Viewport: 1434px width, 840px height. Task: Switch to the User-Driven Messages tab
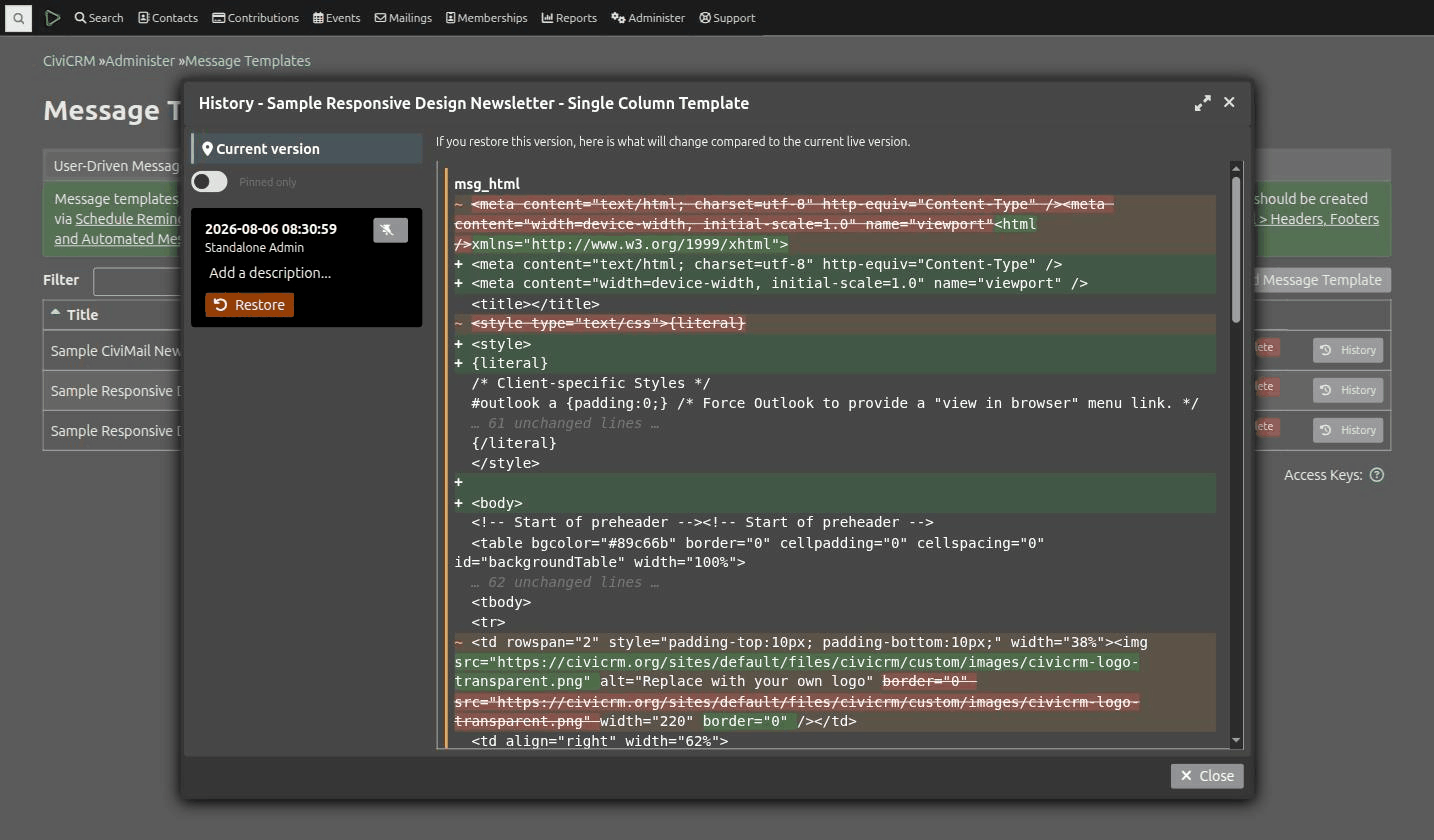(116, 166)
